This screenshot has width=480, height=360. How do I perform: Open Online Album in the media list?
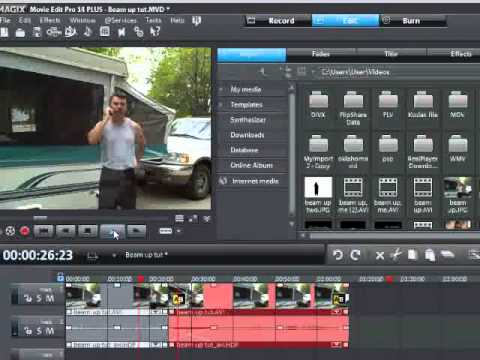pos(252,165)
